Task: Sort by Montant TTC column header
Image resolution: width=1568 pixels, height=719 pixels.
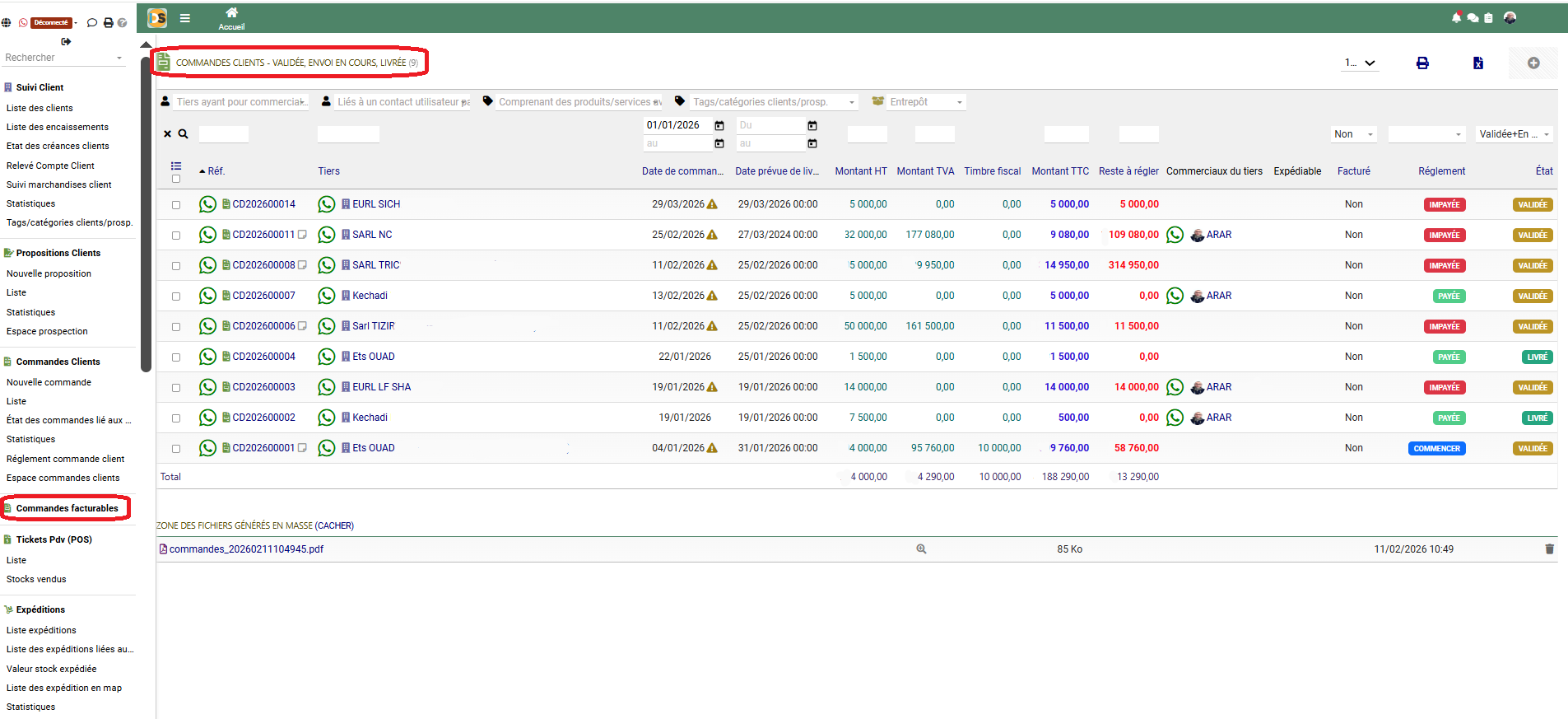Action: pyautogui.click(x=1060, y=171)
